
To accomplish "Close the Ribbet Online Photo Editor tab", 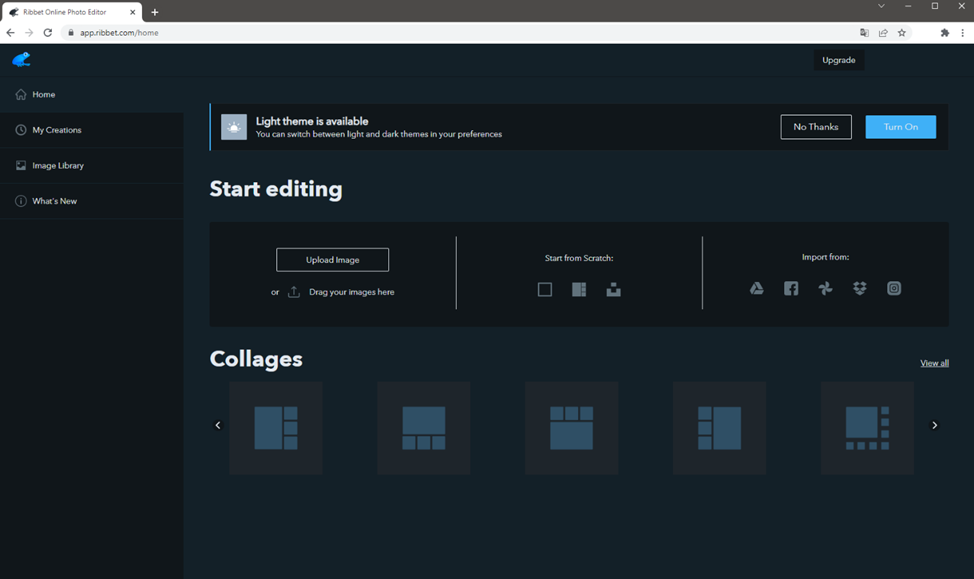I will coord(132,12).
